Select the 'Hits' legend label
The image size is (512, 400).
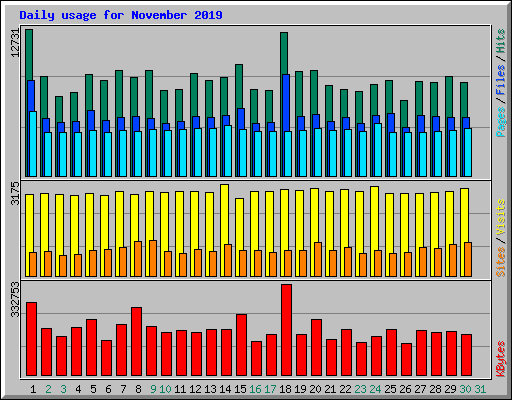[x=501, y=41]
